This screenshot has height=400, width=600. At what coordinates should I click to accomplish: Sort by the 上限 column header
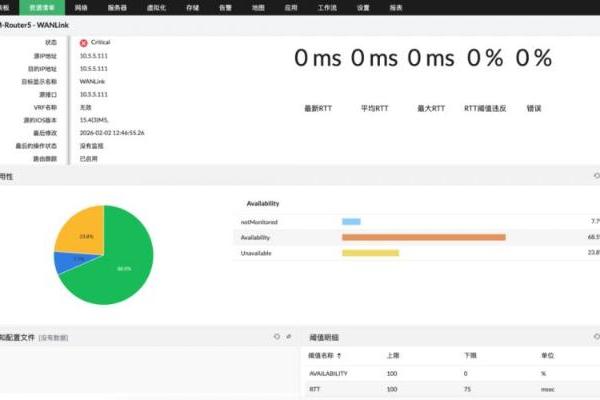[x=393, y=356]
